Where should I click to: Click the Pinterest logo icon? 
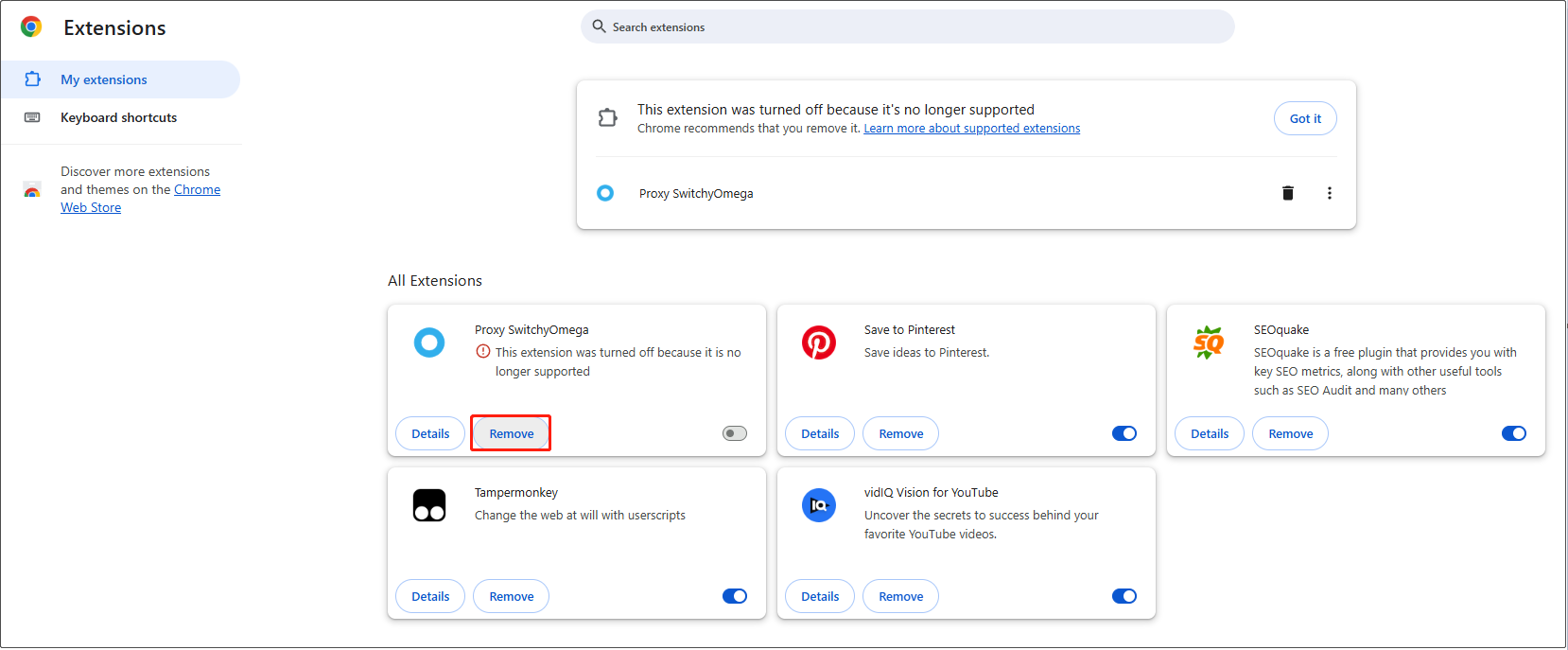[x=819, y=343]
